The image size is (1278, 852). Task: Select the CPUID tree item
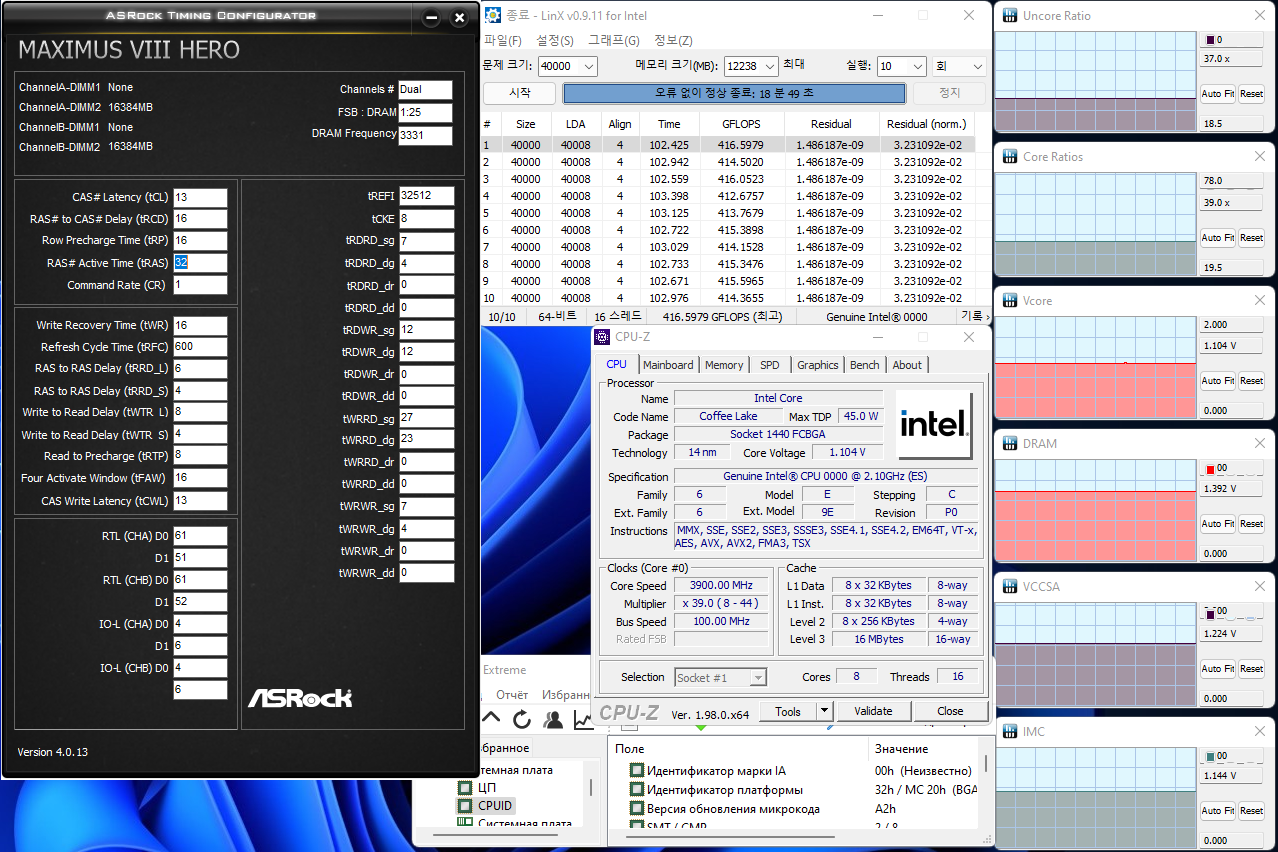pyautogui.click(x=494, y=805)
